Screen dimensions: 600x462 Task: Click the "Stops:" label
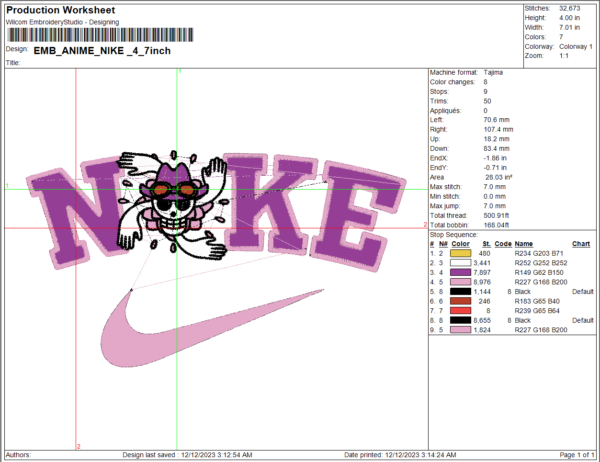click(x=439, y=91)
